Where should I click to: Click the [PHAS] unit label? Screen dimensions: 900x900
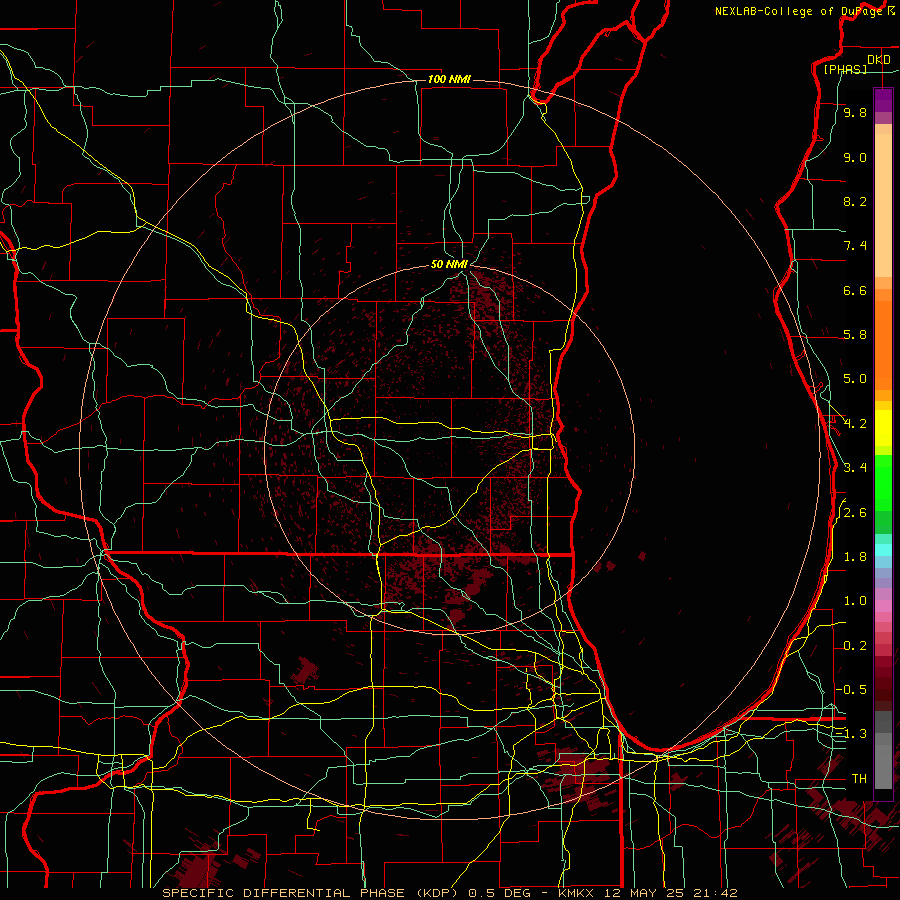845,70
